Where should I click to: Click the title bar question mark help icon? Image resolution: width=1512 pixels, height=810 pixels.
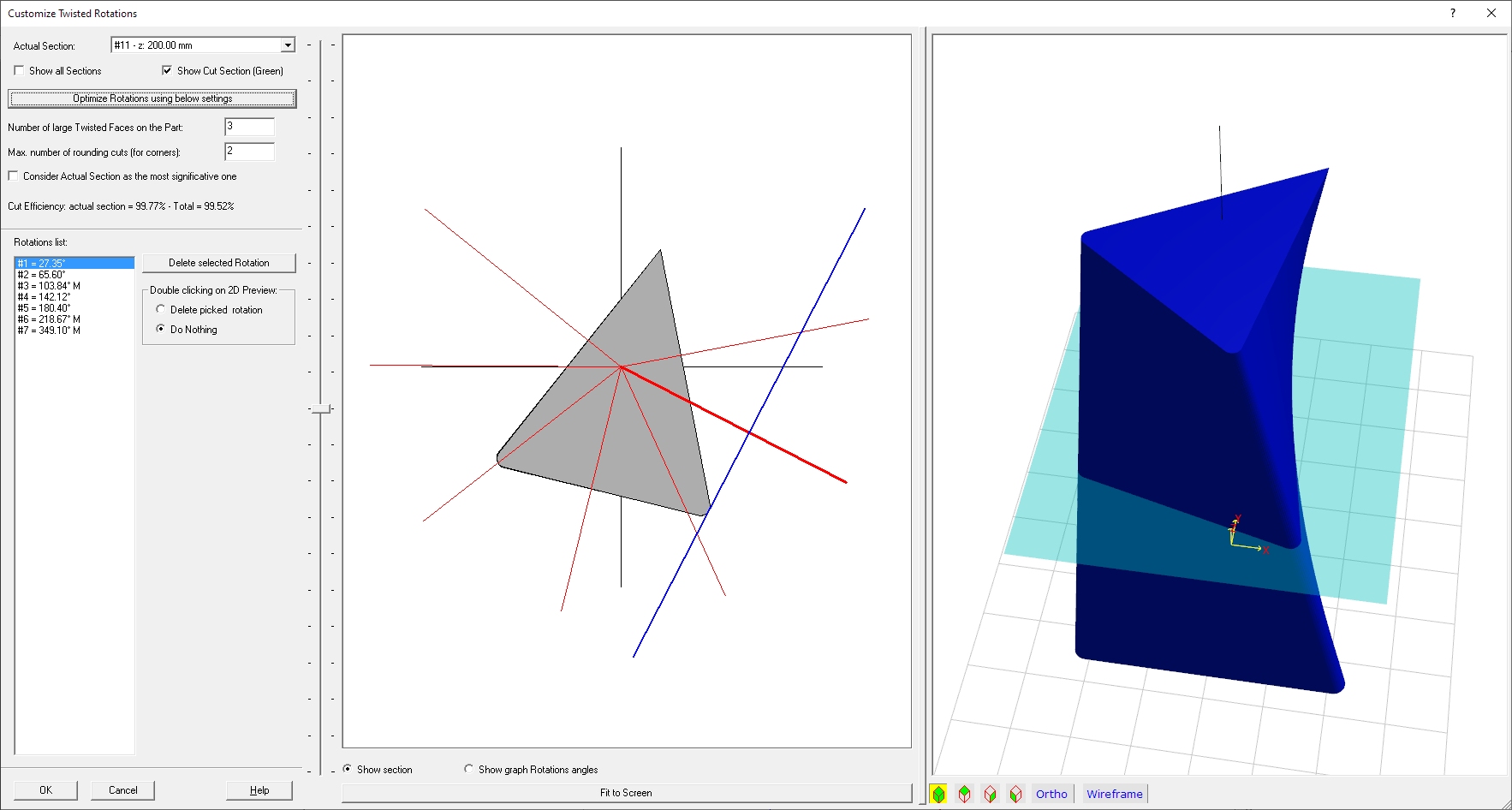tap(1453, 13)
